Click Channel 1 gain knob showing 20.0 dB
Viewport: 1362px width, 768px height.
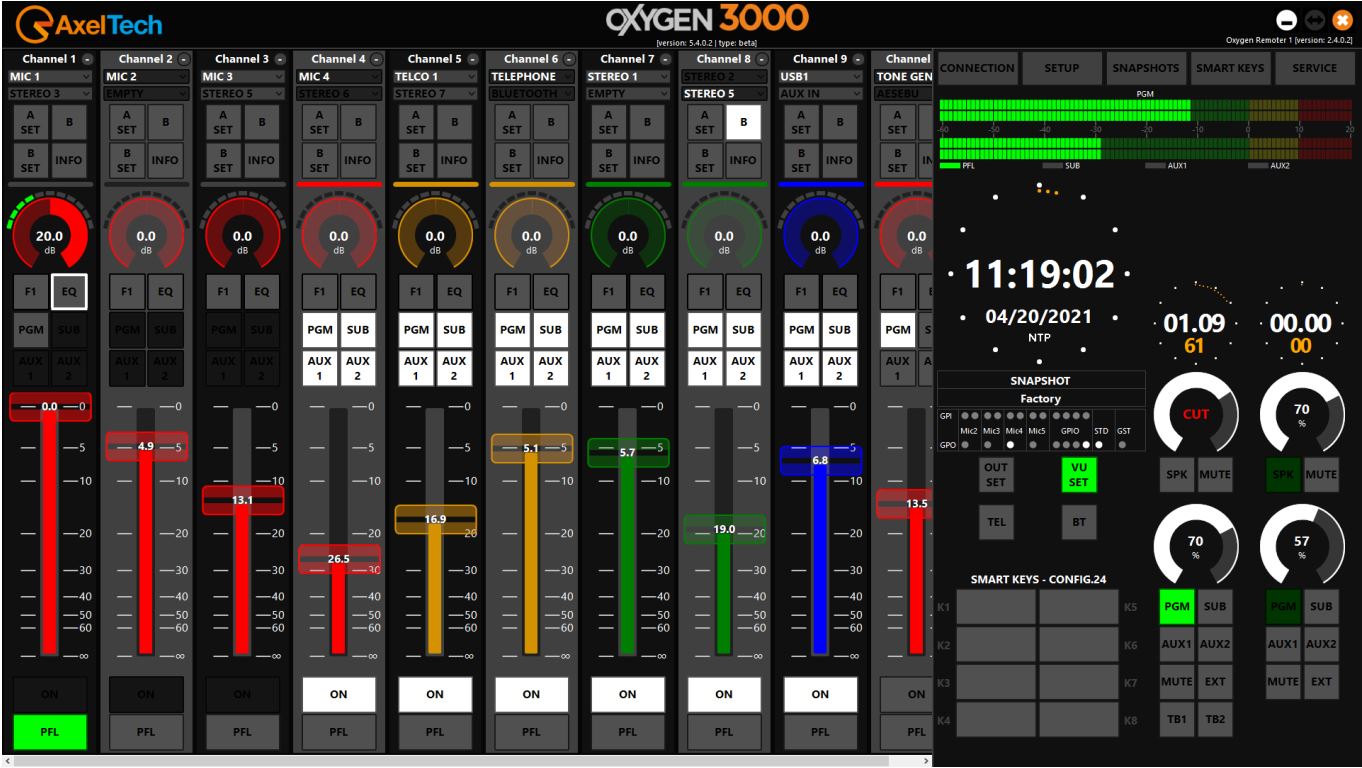(x=49, y=237)
